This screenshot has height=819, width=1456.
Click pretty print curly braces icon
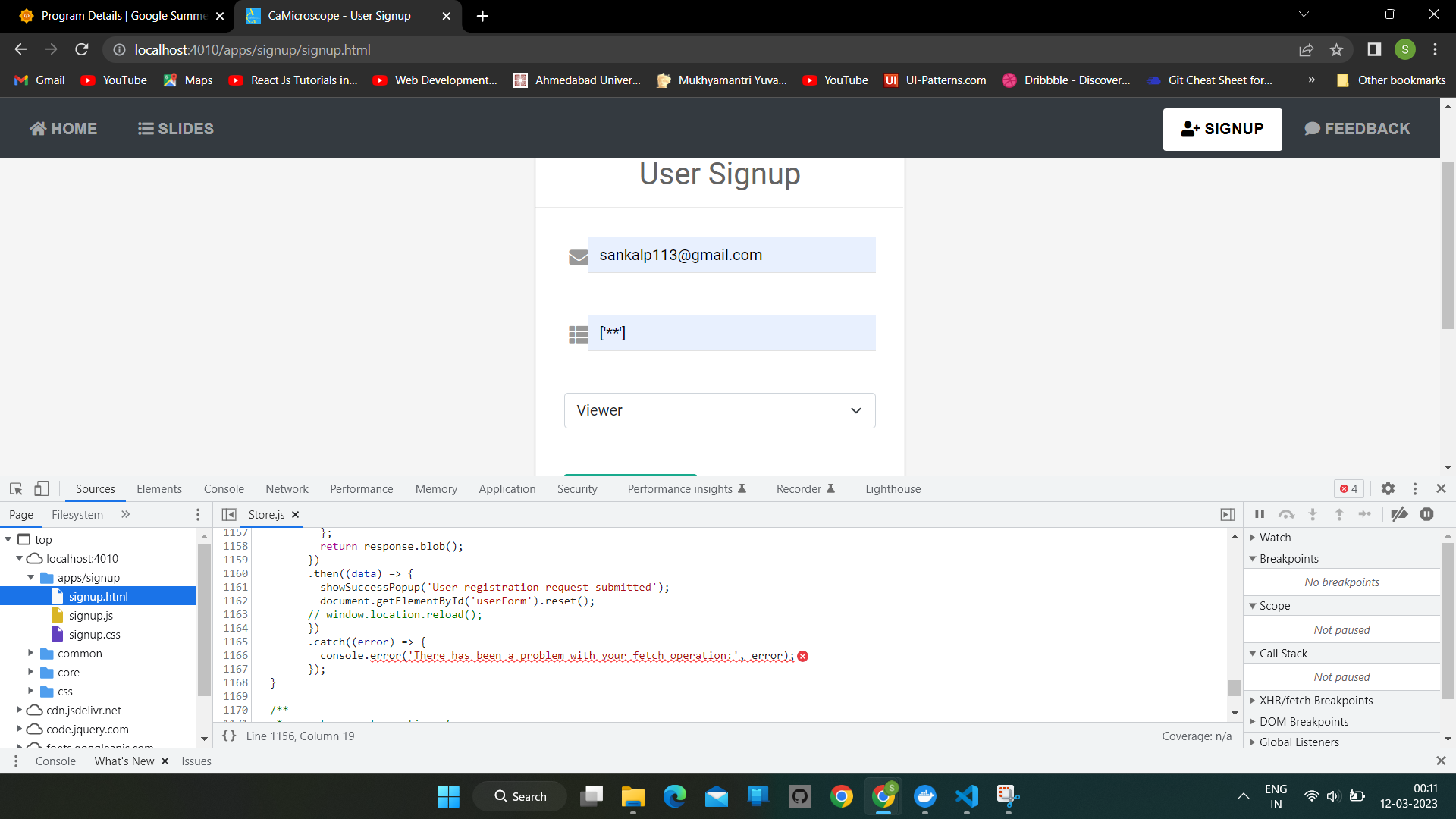229,736
